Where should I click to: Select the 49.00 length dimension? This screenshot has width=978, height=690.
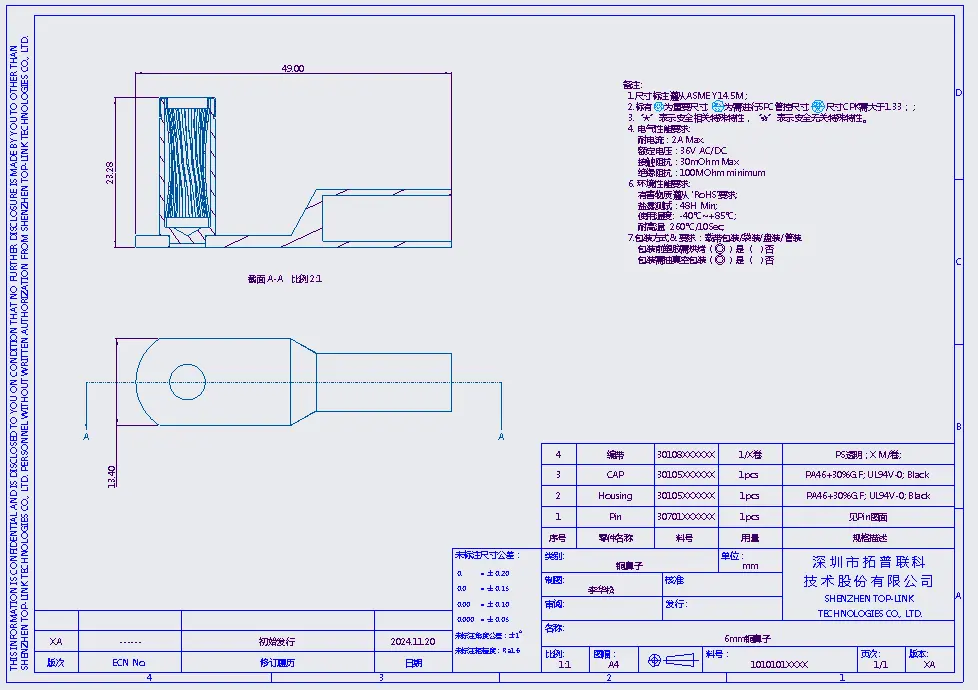coord(293,69)
